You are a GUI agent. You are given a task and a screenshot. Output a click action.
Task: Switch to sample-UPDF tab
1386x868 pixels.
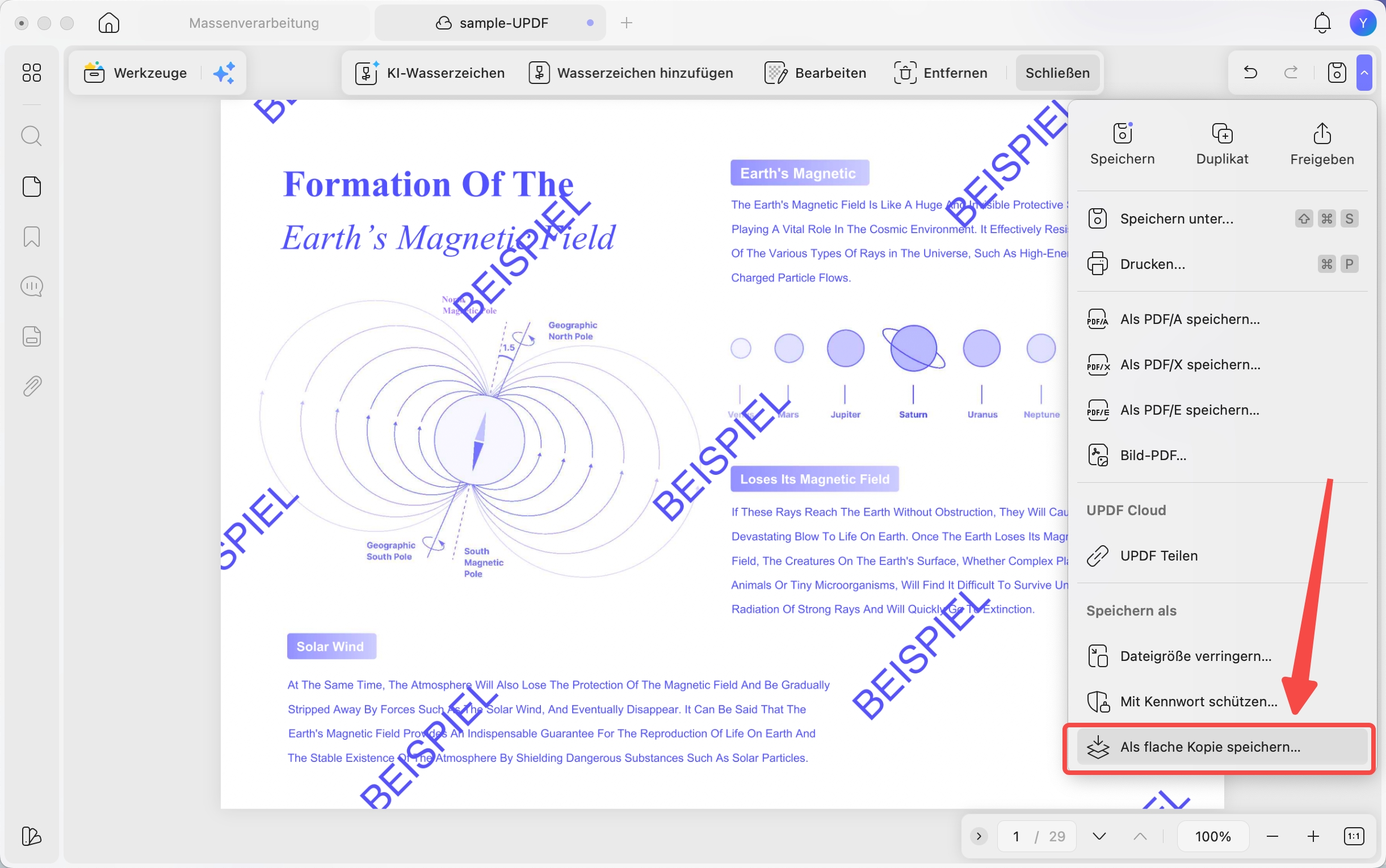pos(490,23)
